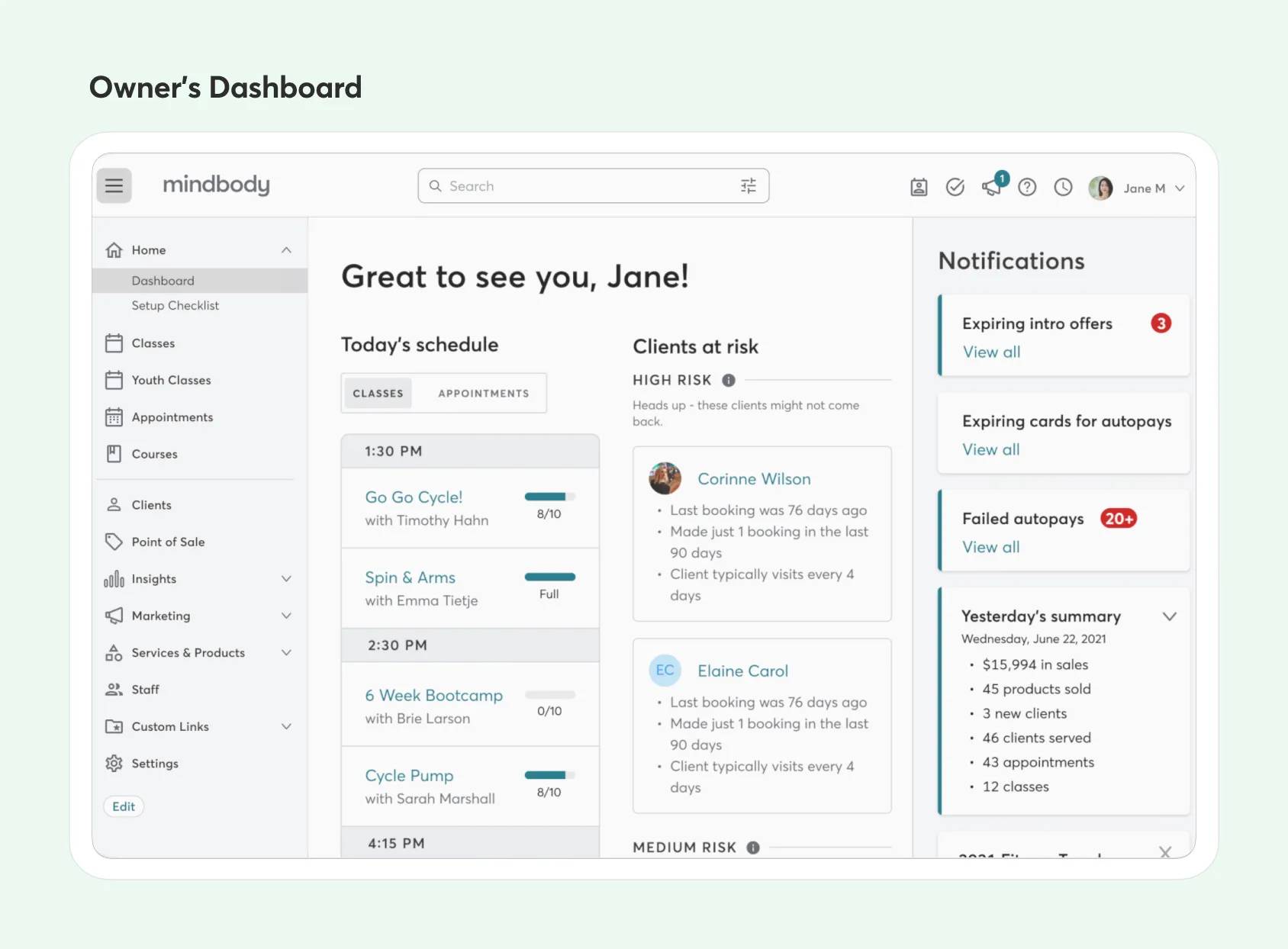1288x949 pixels.
Task: Switch to the Appointments tab in Today's schedule
Action: click(483, 393)
